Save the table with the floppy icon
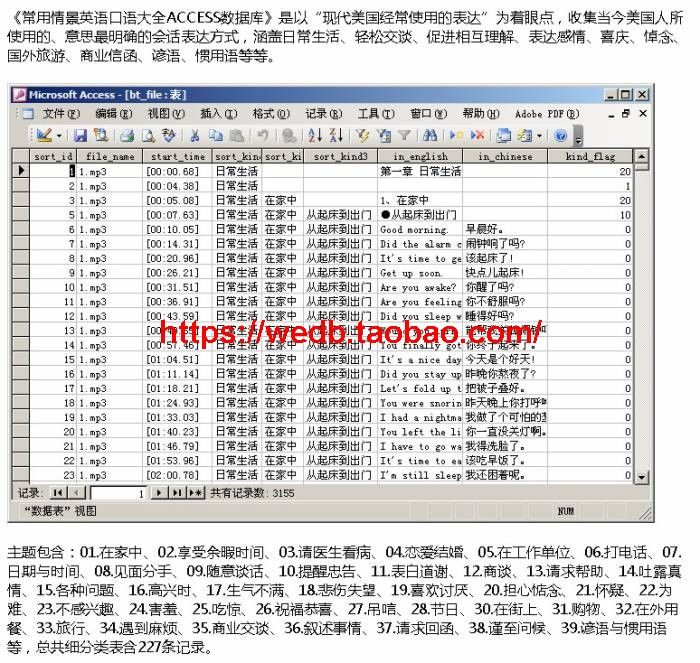700x663 pixels. [80, 135]
